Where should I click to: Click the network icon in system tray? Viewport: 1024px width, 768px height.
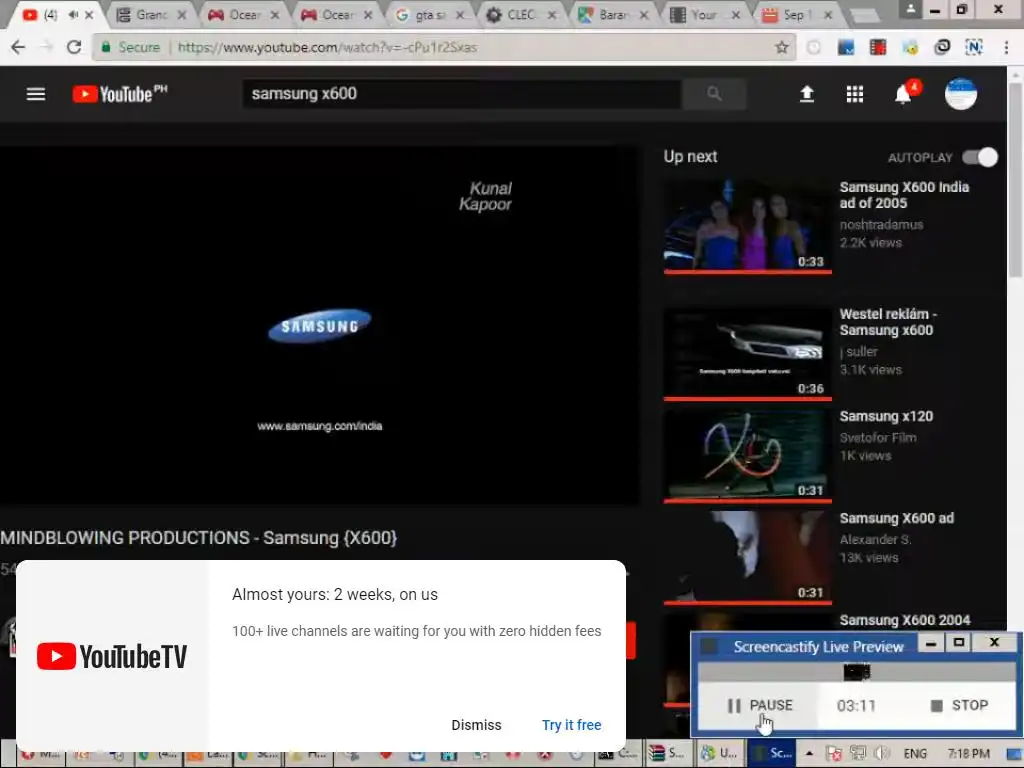tap(857, 754)
